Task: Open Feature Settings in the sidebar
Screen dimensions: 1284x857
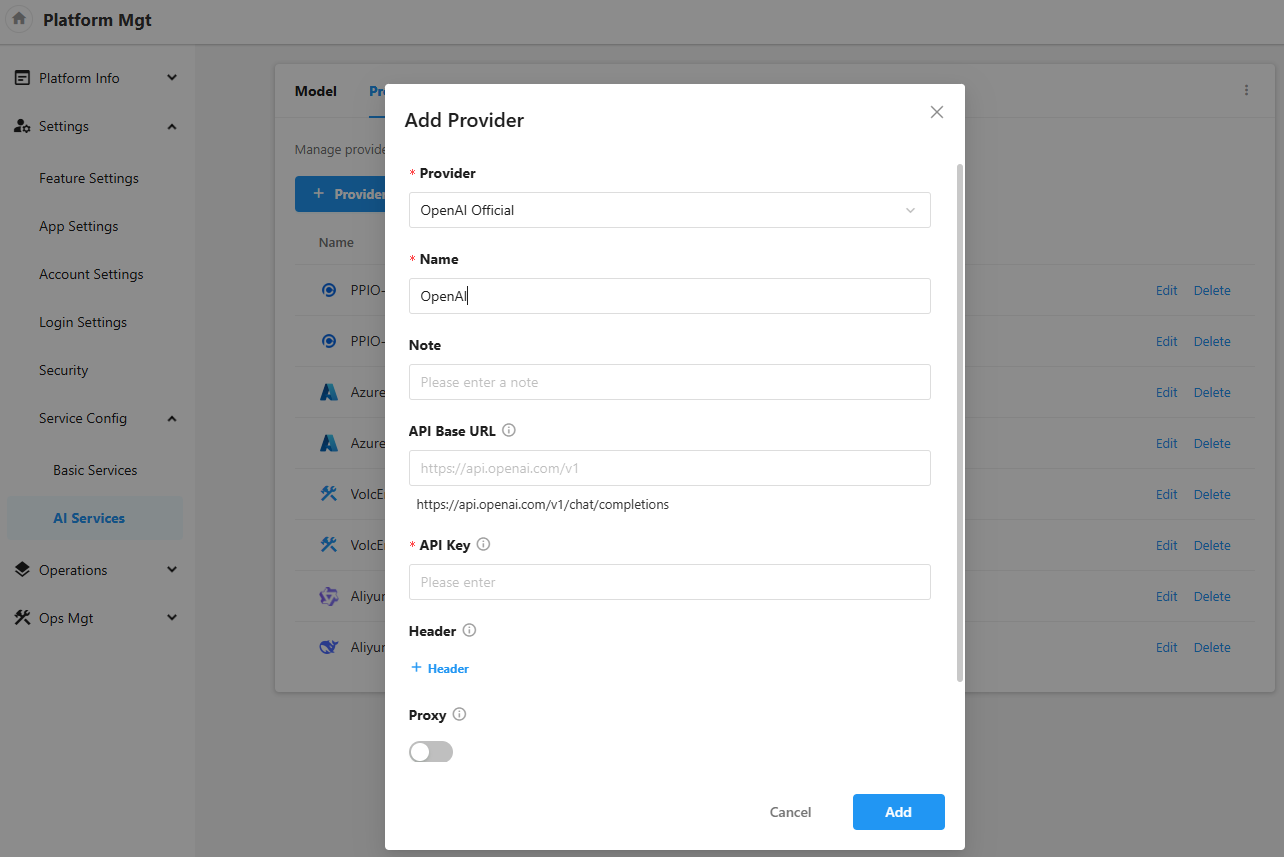Action: (89, 178)
